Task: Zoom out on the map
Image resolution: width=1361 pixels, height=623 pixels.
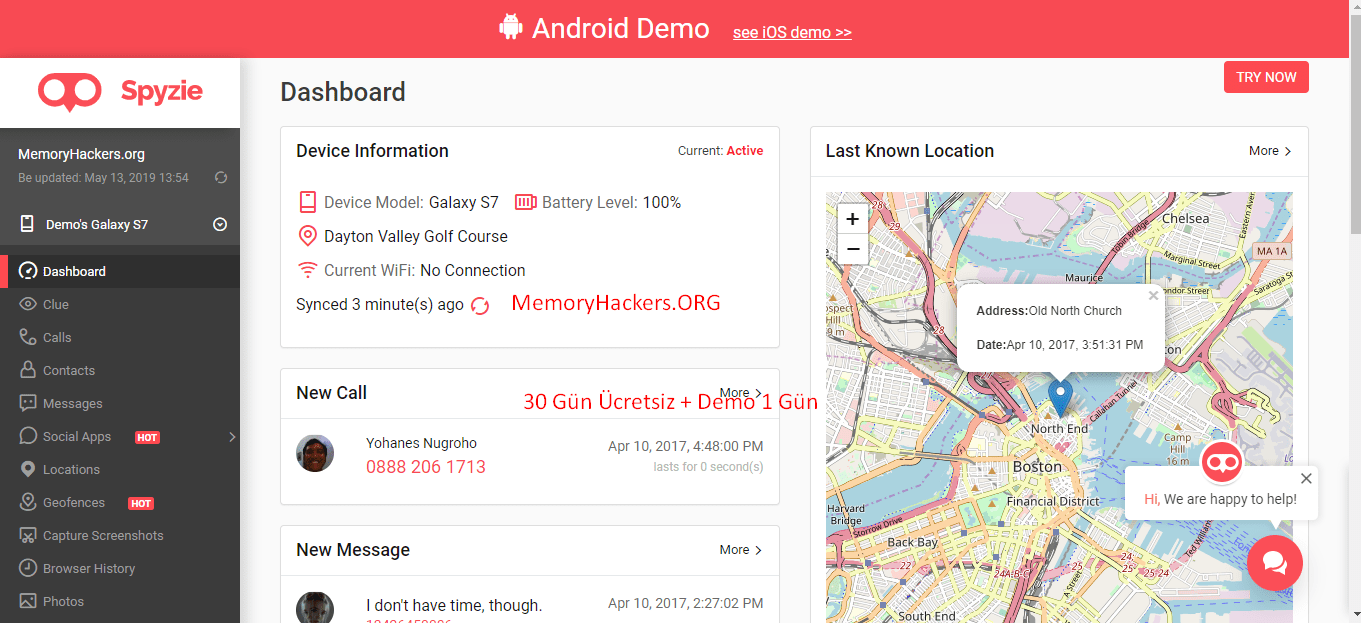Action: click(852, 249)
